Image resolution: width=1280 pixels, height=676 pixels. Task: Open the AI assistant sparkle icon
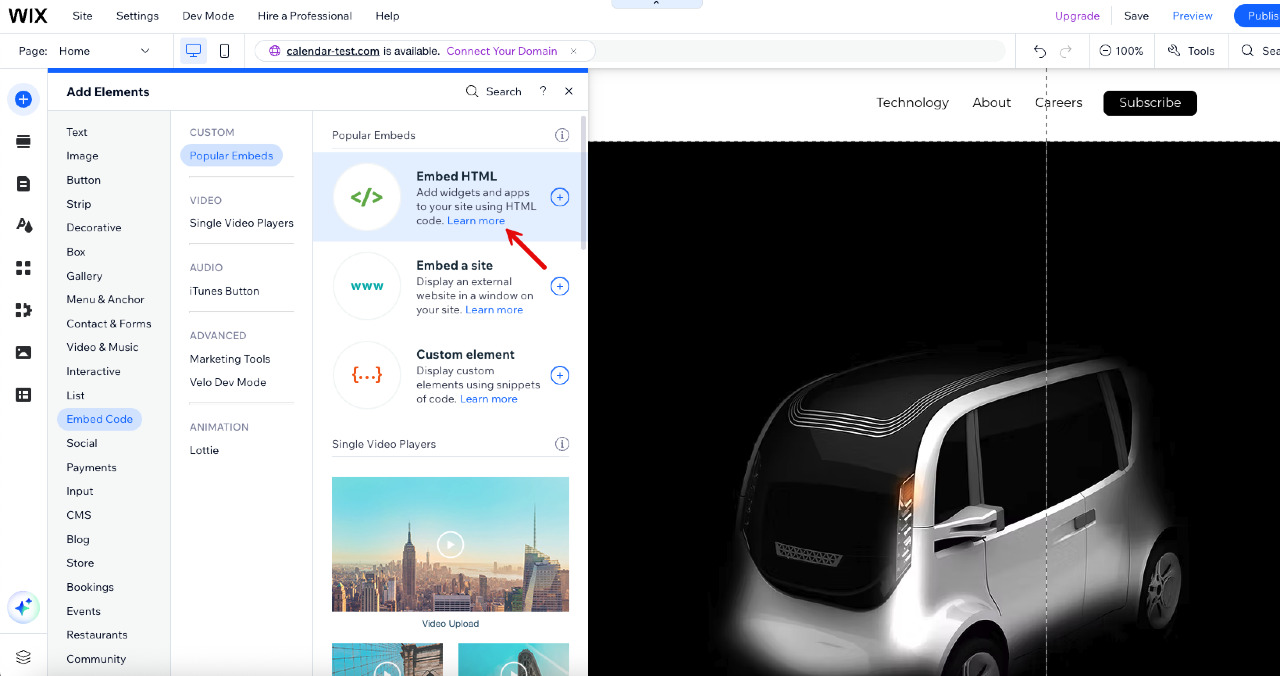pyautogui.click(x=23, y=607)
